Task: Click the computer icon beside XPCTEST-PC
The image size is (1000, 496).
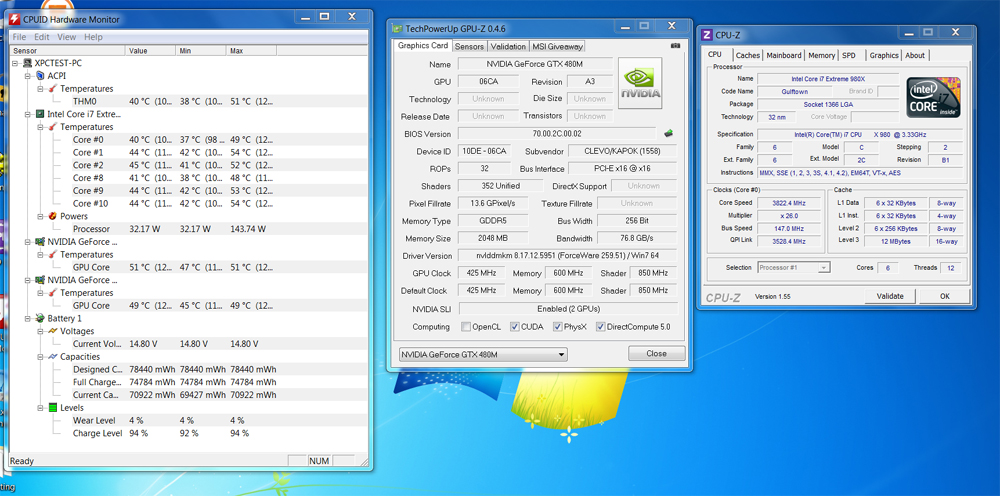Action: pos(27,63)
